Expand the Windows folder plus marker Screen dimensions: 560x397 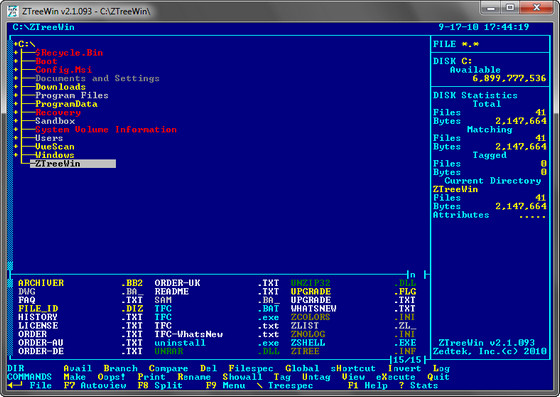point(16,155)
